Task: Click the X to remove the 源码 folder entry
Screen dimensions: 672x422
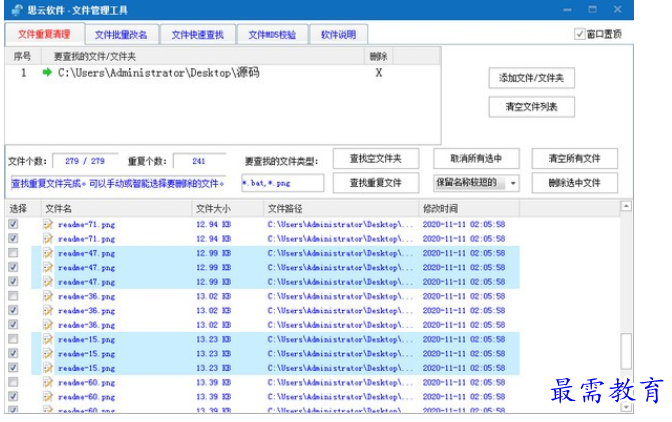Action: pos(378,73)
